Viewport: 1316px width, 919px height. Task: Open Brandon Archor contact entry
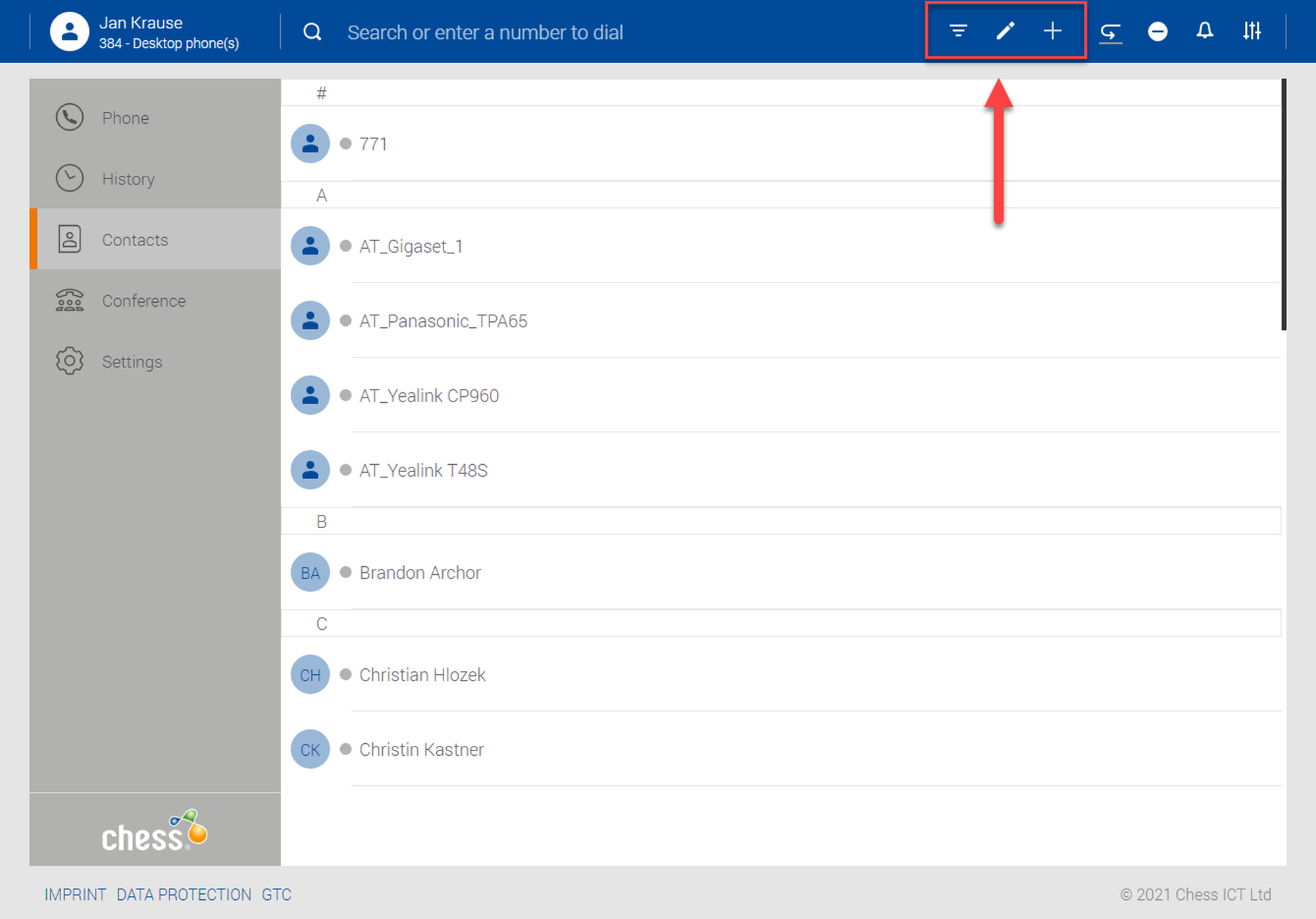(420, 573)
